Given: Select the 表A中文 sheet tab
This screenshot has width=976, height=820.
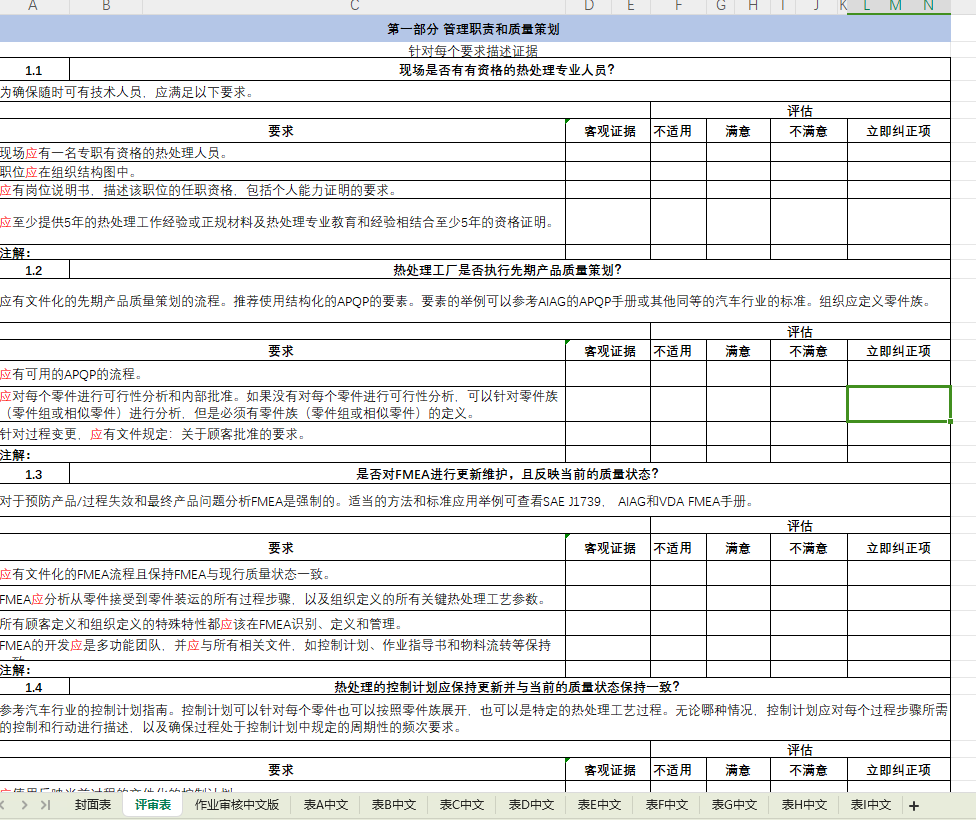Looking at the screenshot, I should [x=325, y=805].
